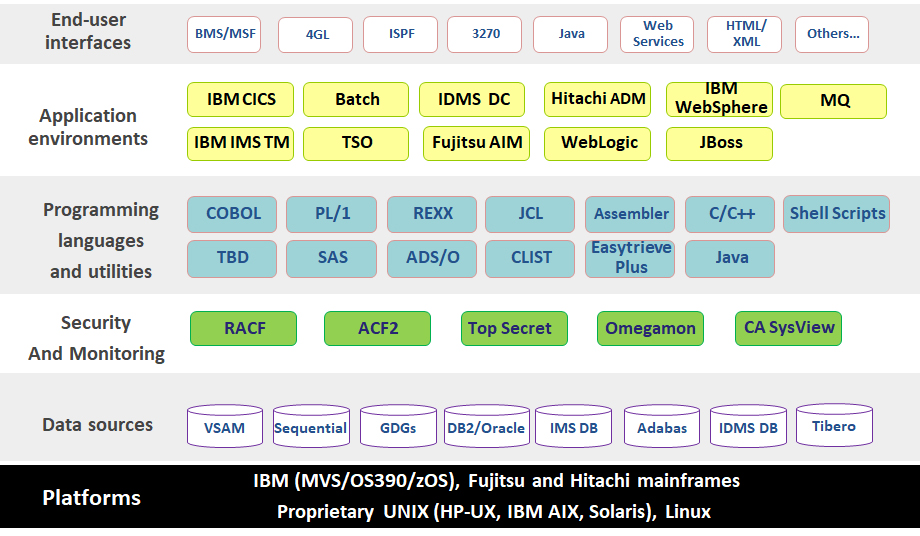Click the Fujitsu AIM box
This screenshot has width=920, height=536.
[476, 143]
